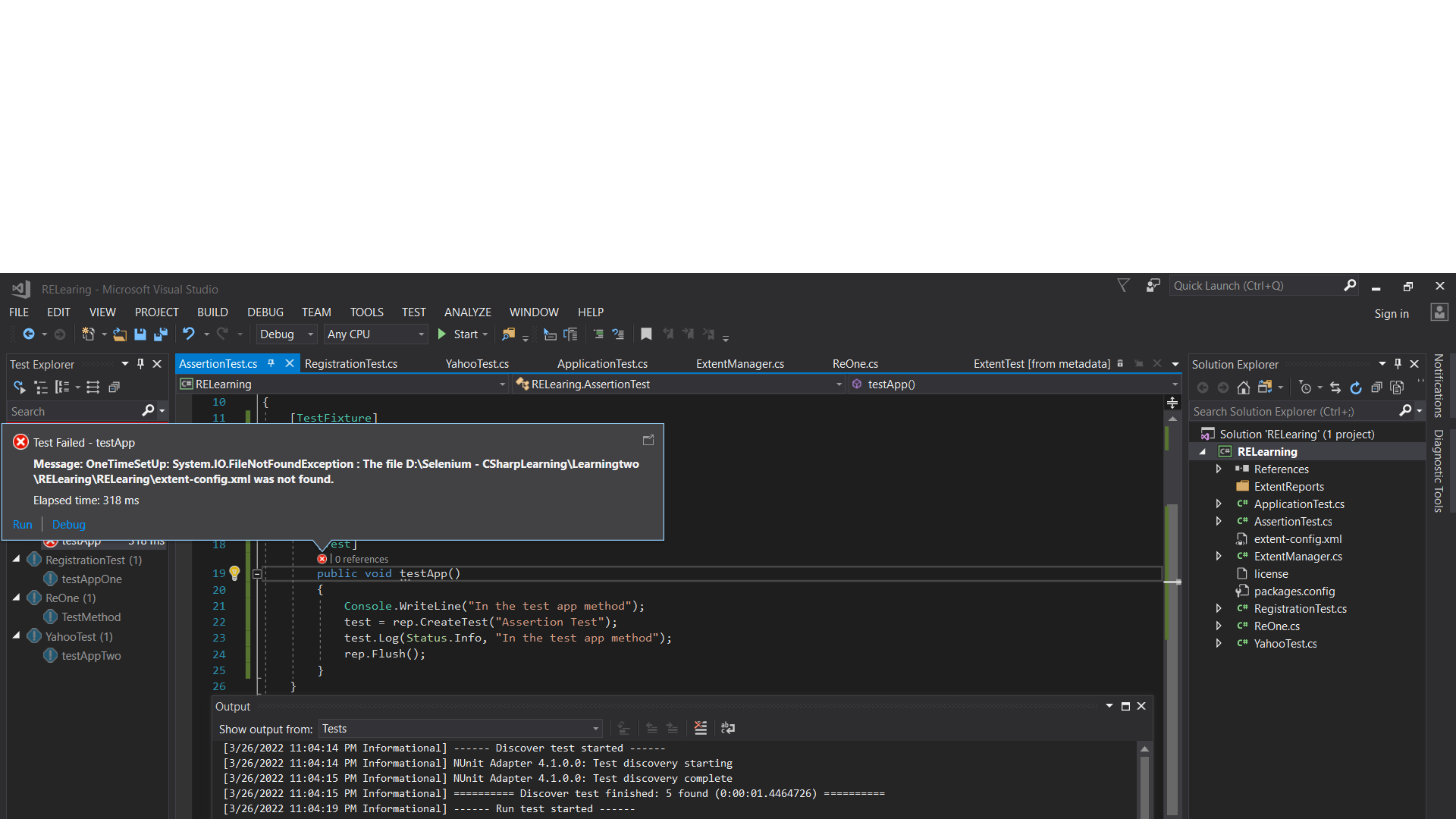Open the Notifications side tab
Viewport: 1456px width, 819px height.
click(x=1439, y=385)
